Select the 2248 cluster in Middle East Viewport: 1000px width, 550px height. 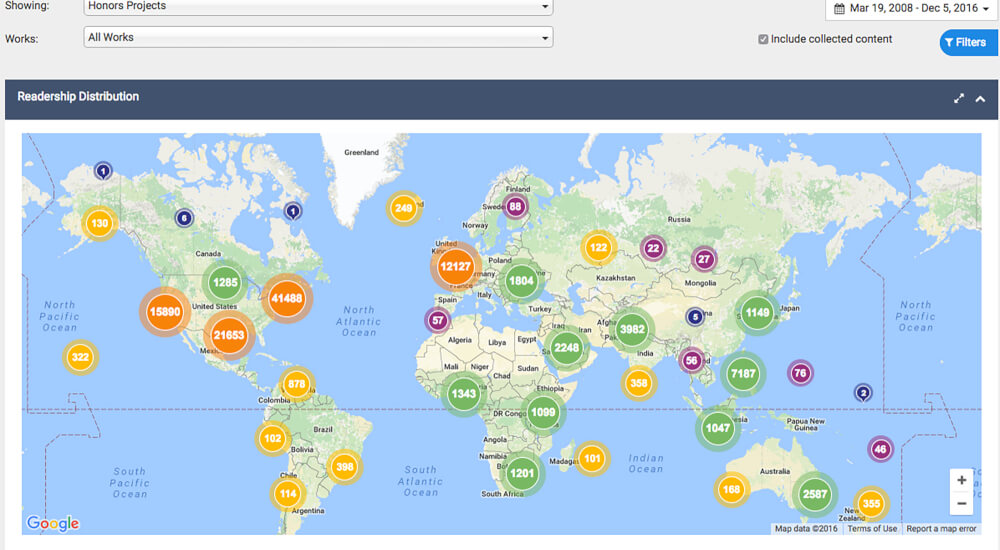tap(566, 348)
